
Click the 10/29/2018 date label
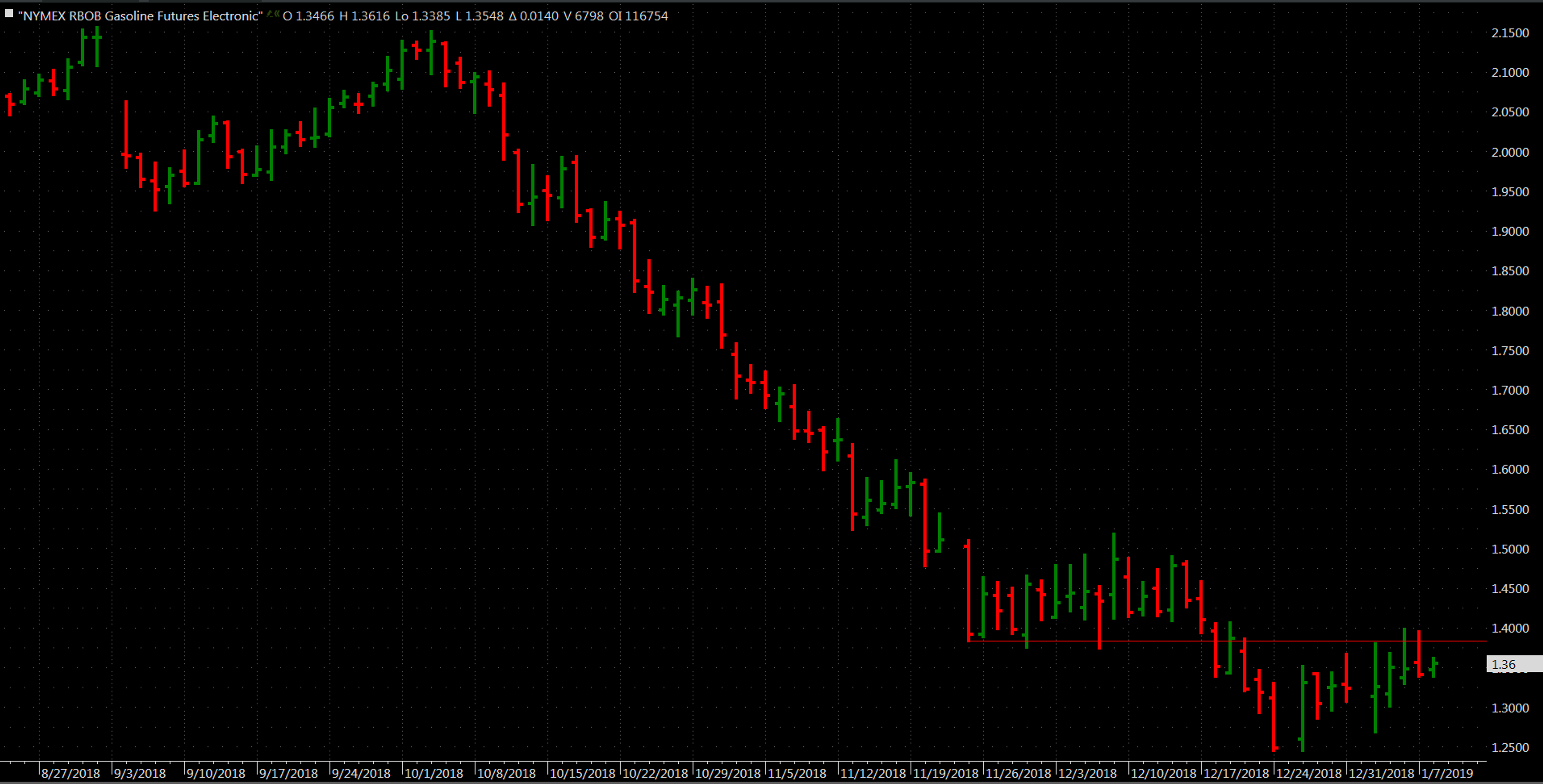click(728, 773)
